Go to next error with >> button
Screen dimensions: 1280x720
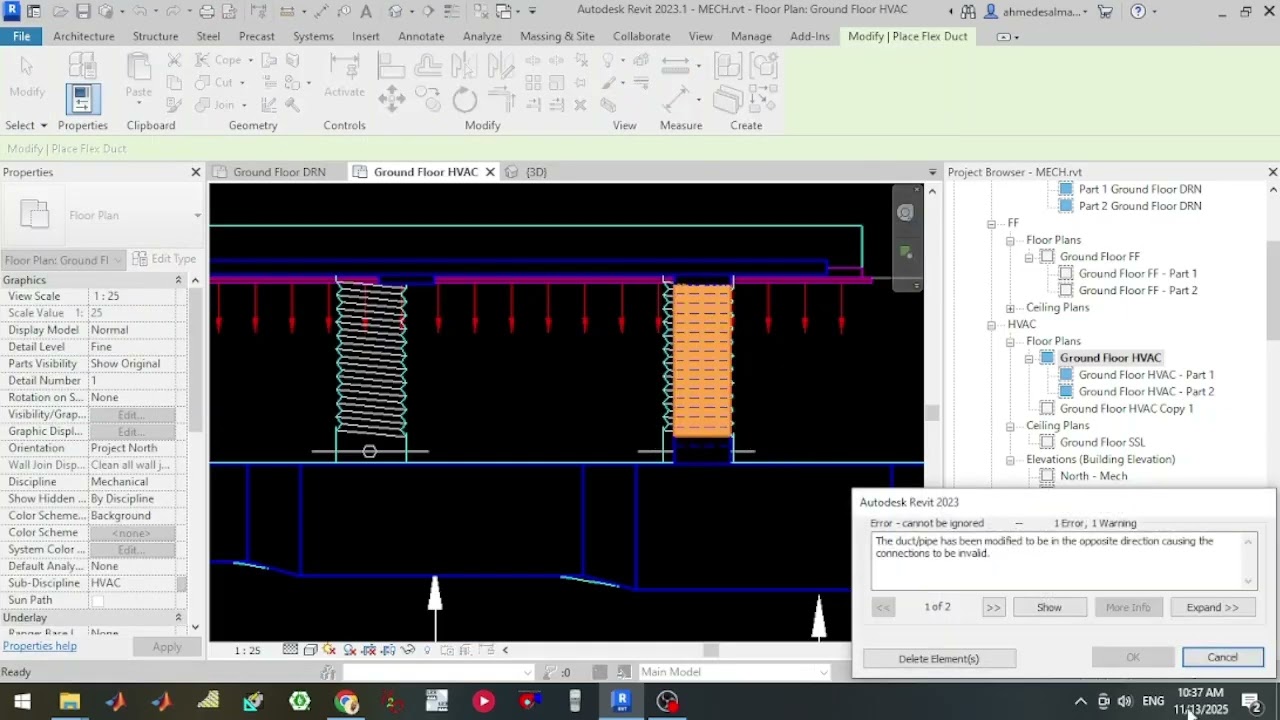click(993, 607)
